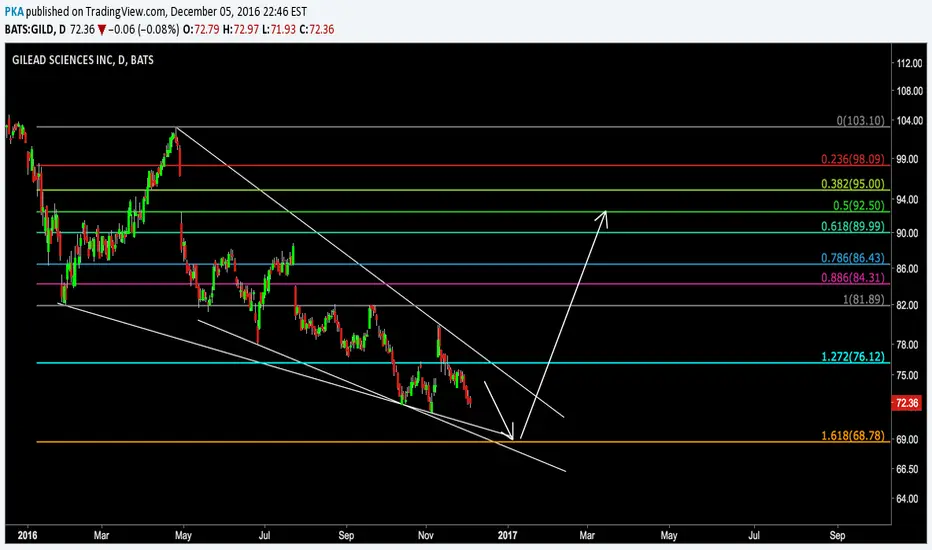Image resolution: width=932 pixels, height=550 pixels.
Task: Click the 90.00 price axis label
Action: 908,233
